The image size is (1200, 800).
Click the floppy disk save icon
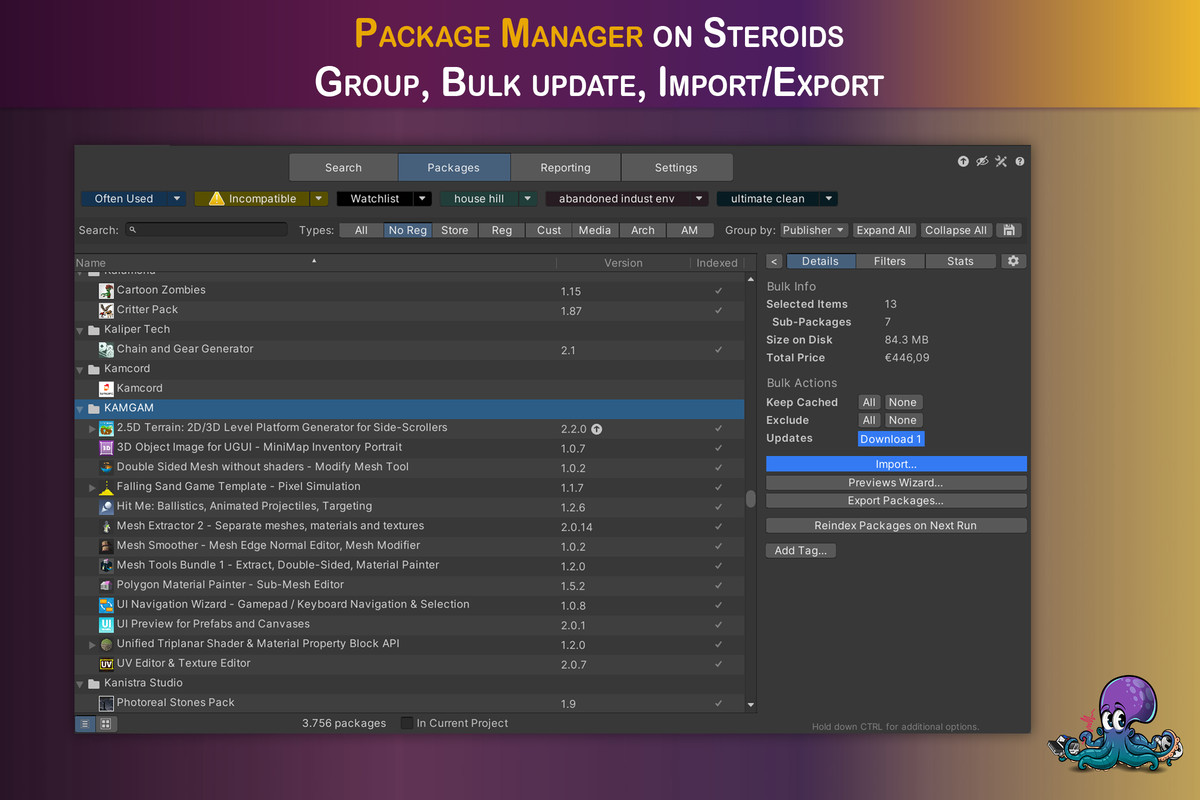pyautogui.click(x=1009, y=230)
